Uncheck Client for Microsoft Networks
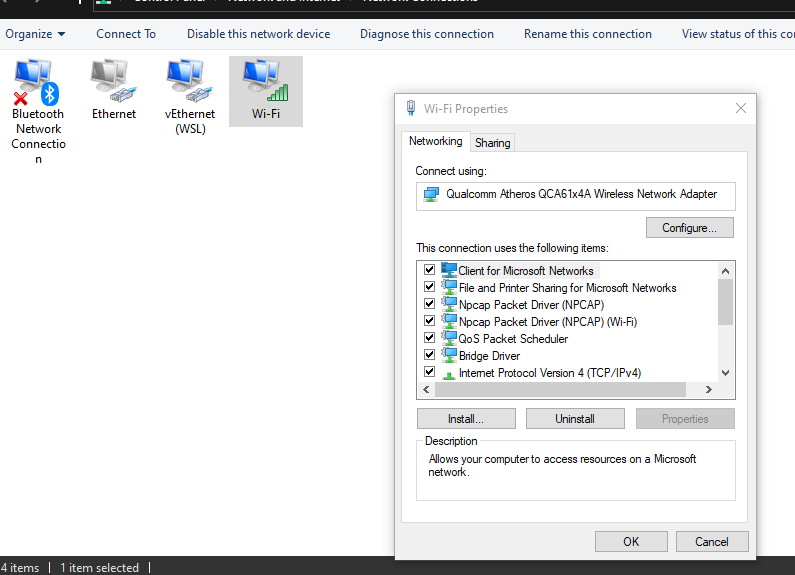 pyautogui.click(x=429, y=270)
